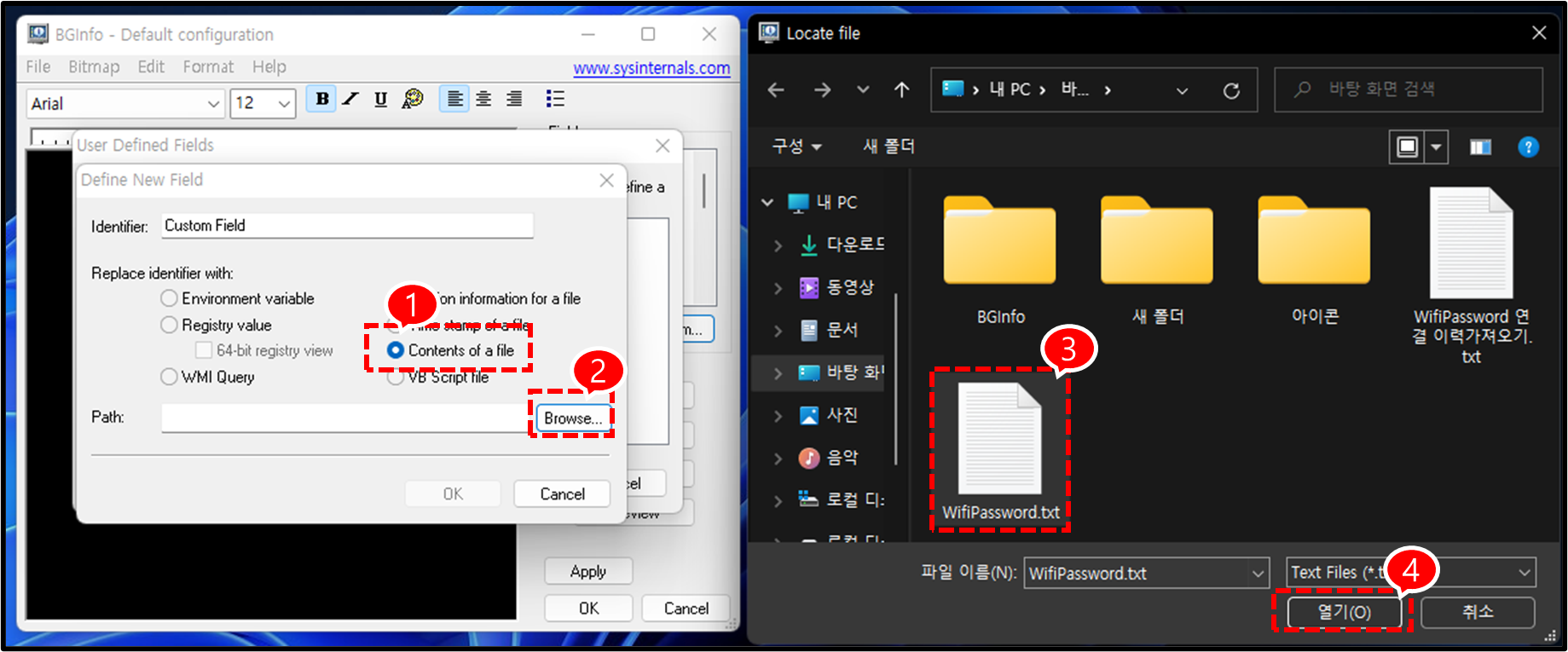Click the Identifier input field

tap(347, 226)
